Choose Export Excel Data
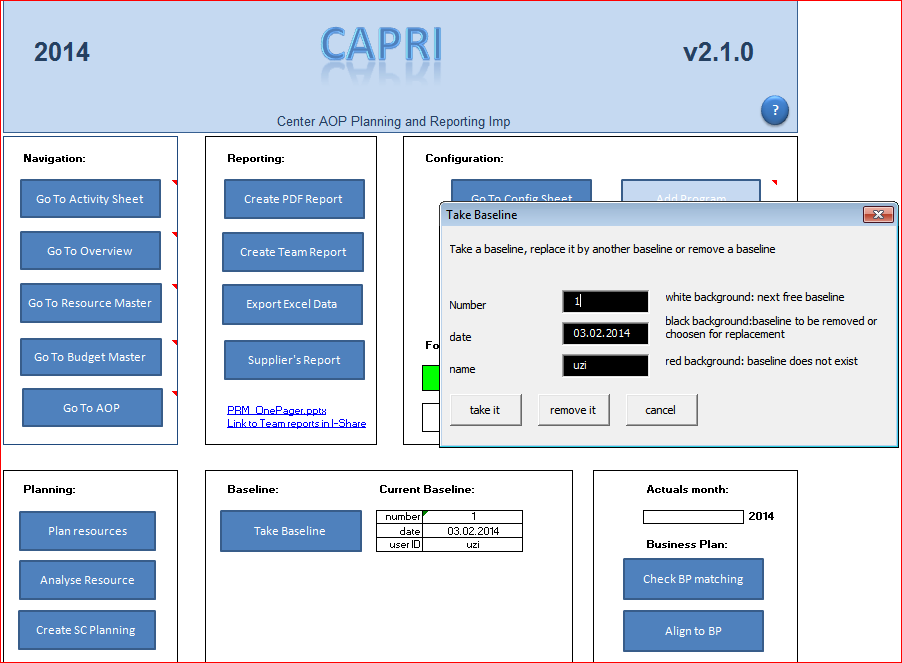The image size is (902, 663). [x=292, y=304]
